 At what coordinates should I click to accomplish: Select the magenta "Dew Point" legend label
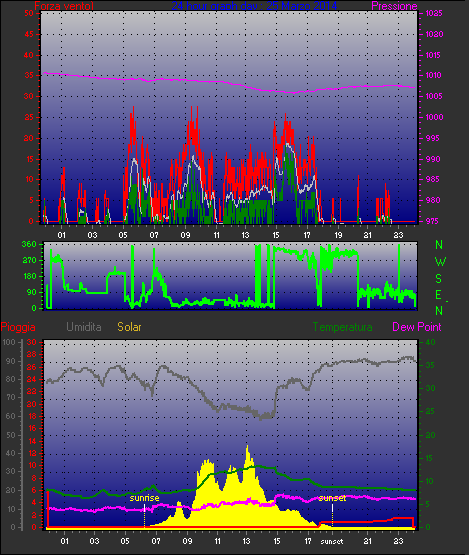point(417,327)
